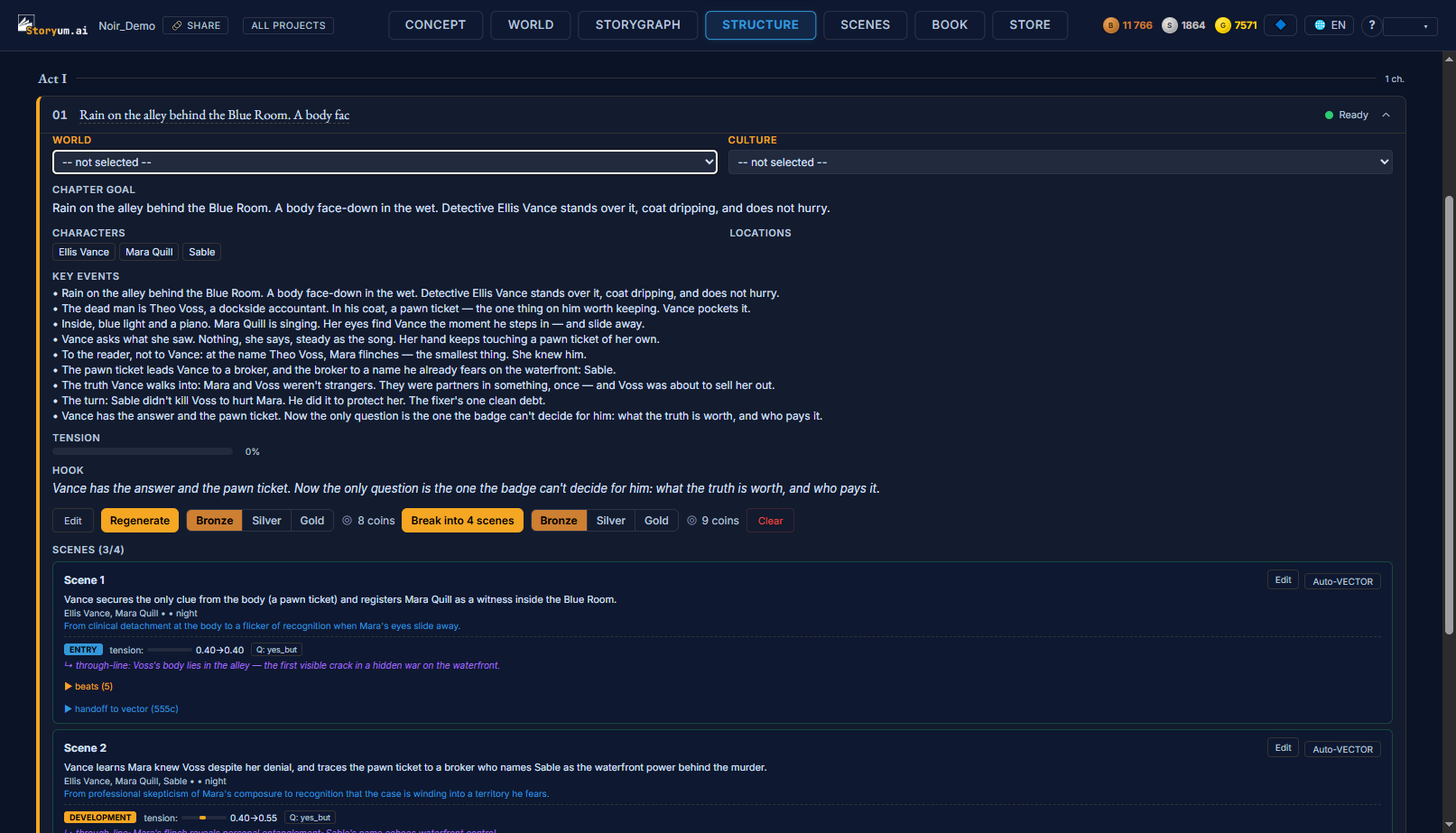Select Silver tier for Regenerate
Image resolution: width=1456 pixels, height=833 pixels.
(x=266, y=521)
